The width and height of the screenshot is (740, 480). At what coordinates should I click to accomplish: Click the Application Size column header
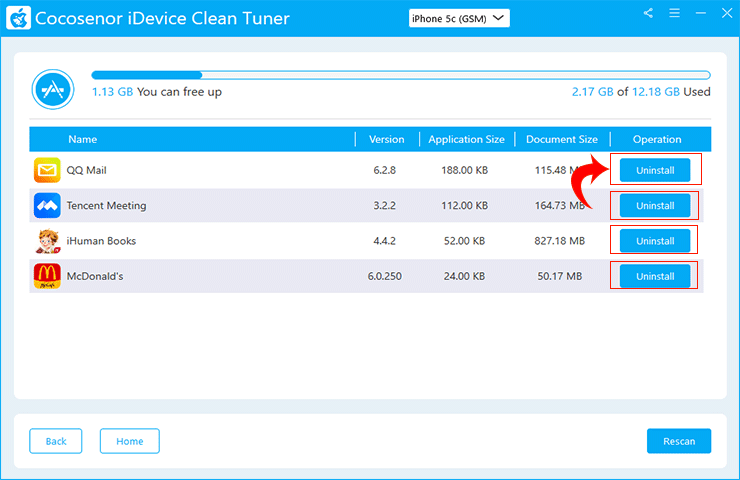(x=466, y=139)
